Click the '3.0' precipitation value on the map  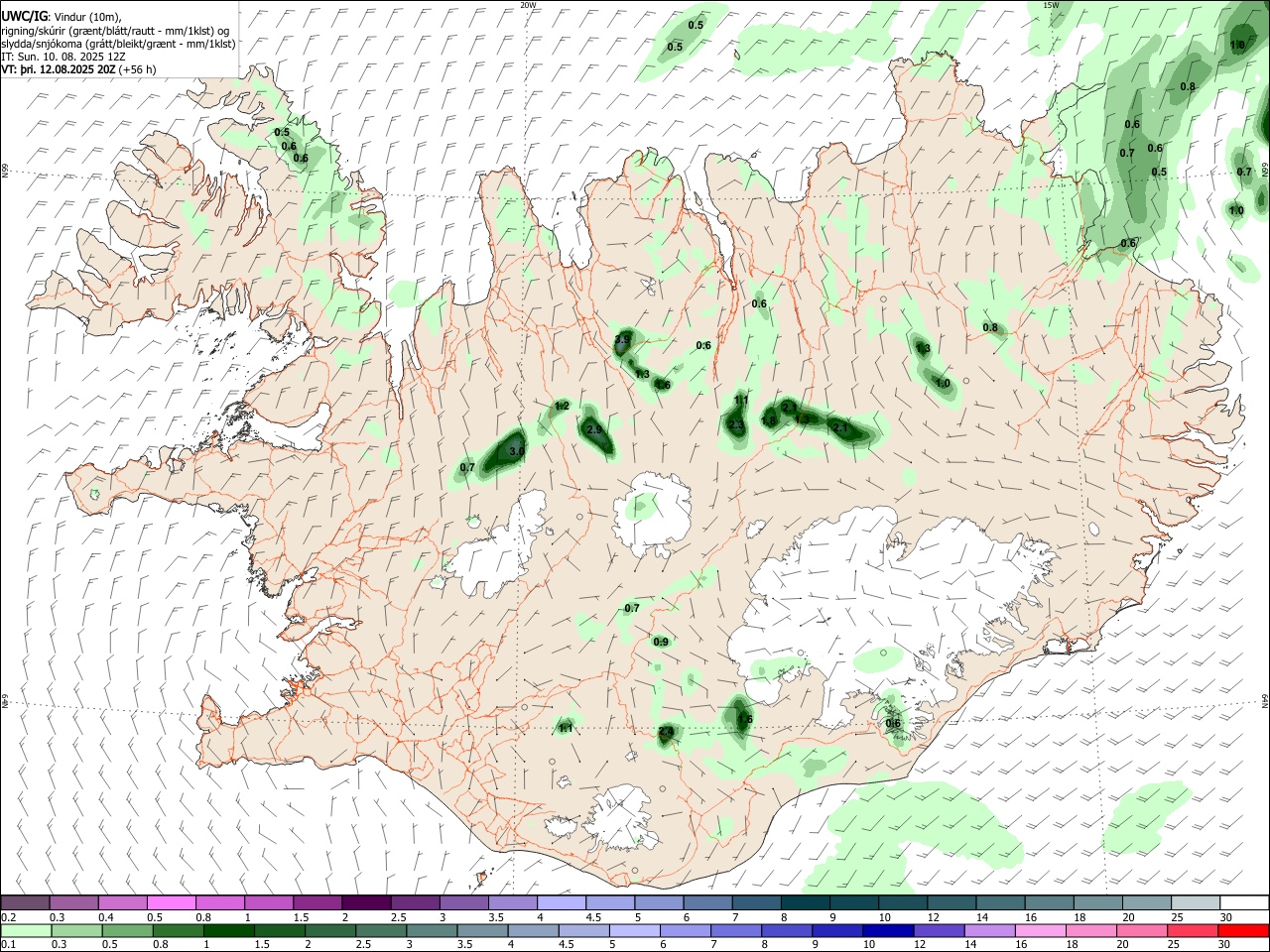tap(516, 451)
